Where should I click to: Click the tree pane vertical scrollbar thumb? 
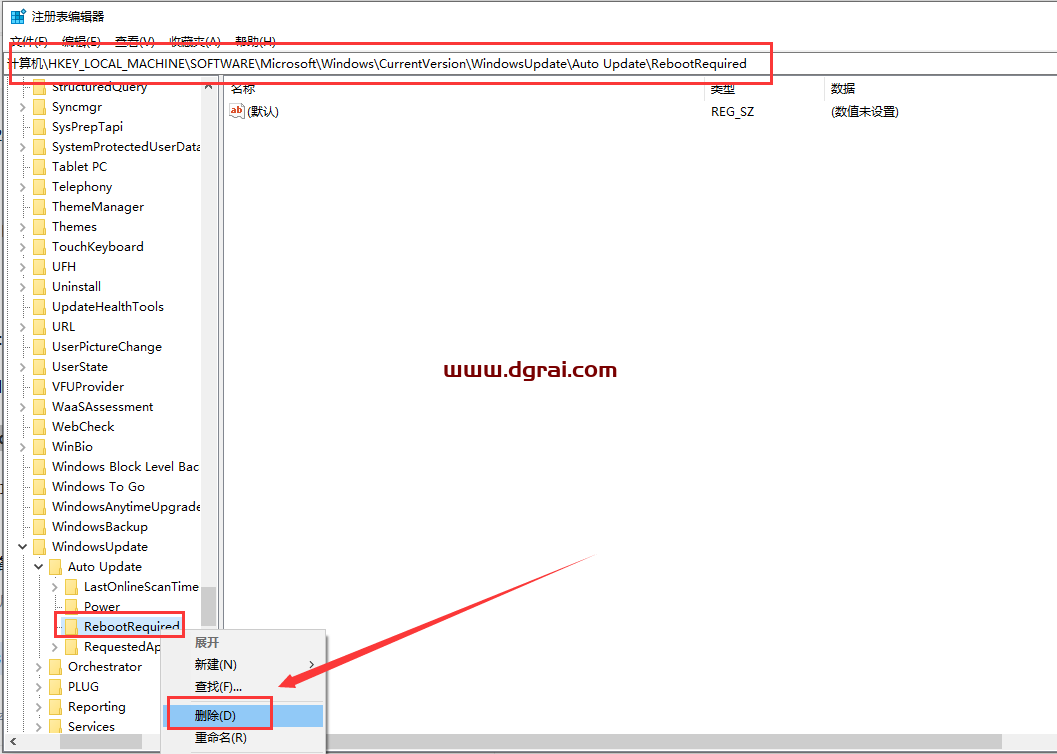pyautogui.click(x=209, y=606)
